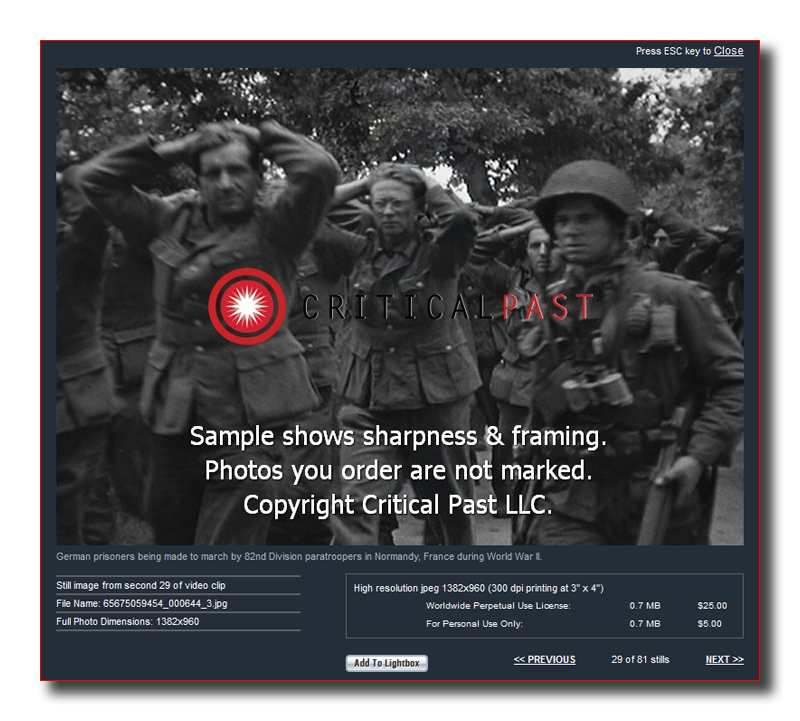Click the 'Press ESC key to' text
800x721 pixels.
click(x=673, y=51)
